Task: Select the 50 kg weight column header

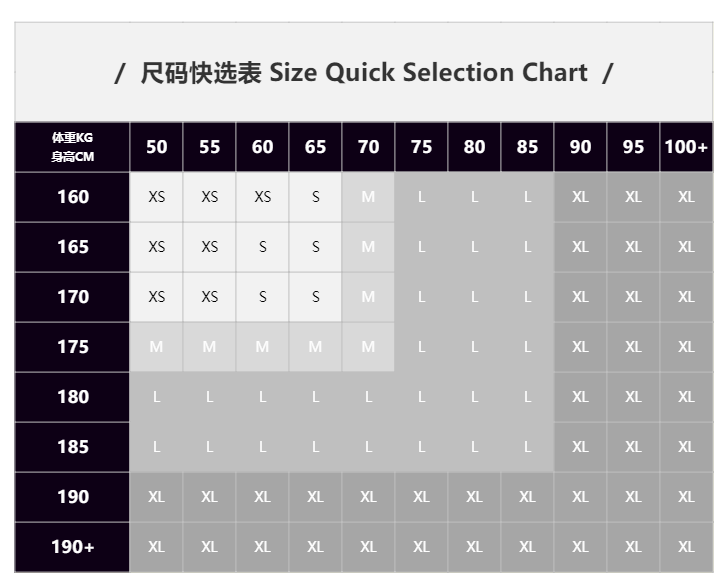Action: [x=157, y=147]
